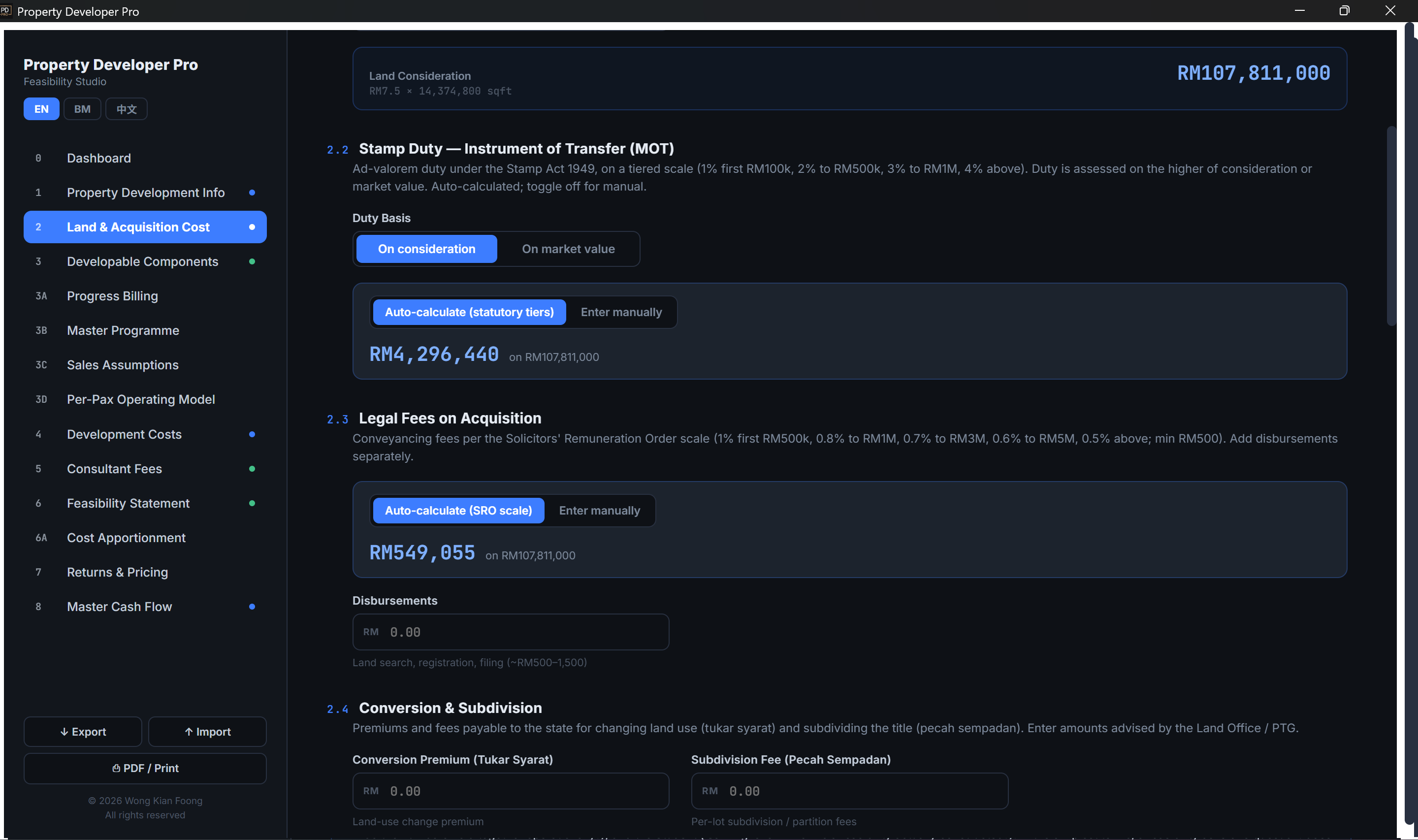This screenshot has width=1418, height=840.
Task: Choose Enter manually for legal fees
Action: coord(599,511)
